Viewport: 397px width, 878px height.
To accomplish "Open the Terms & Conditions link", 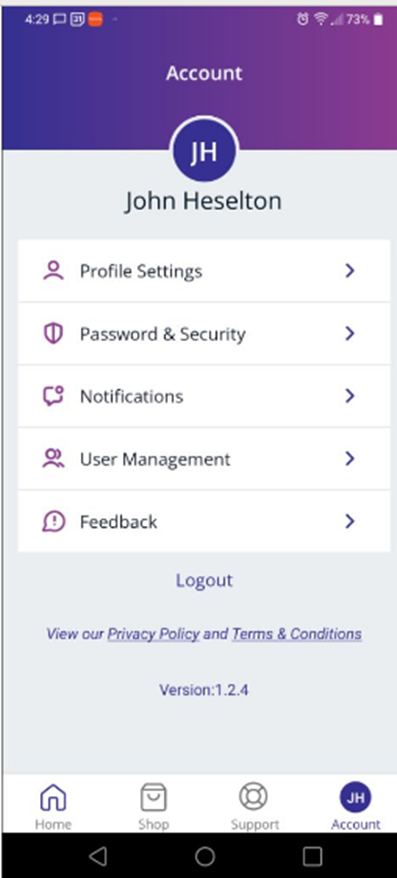I will pos(297,634).
